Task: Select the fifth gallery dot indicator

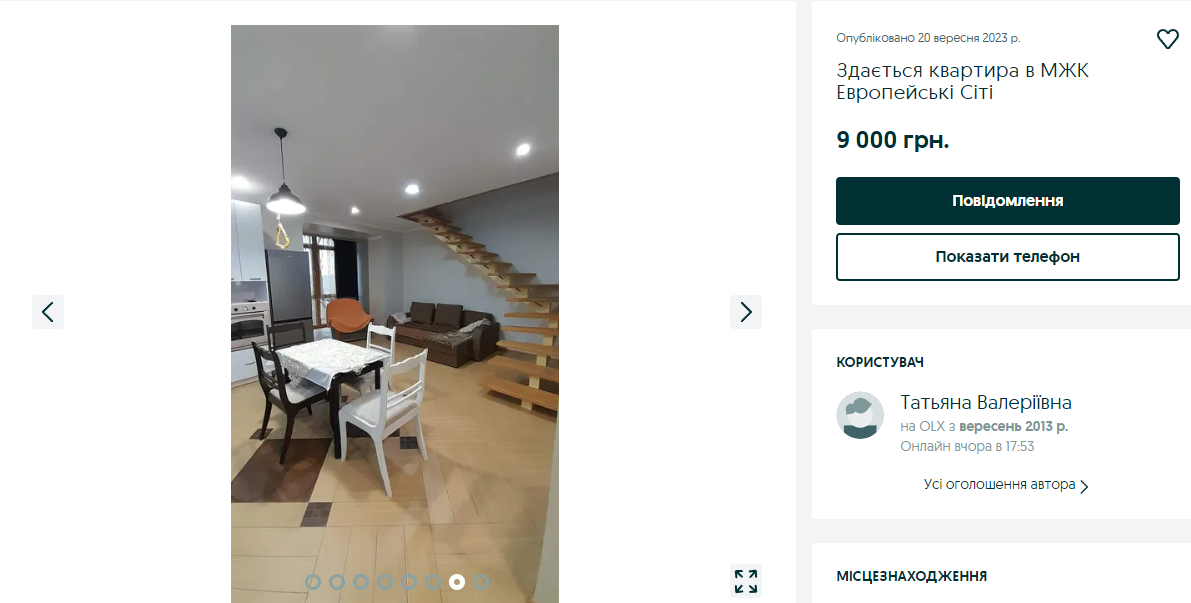Action: [409, 582]
